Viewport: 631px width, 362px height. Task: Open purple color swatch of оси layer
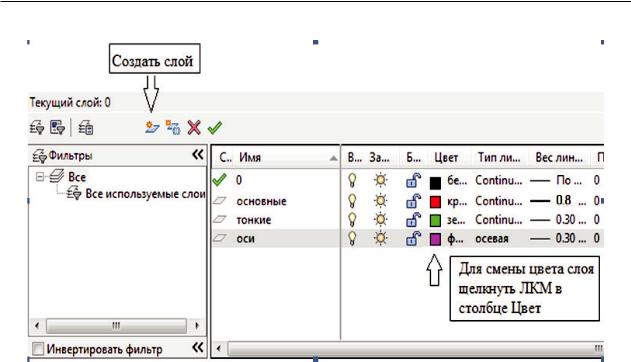[x=435, y=240]
